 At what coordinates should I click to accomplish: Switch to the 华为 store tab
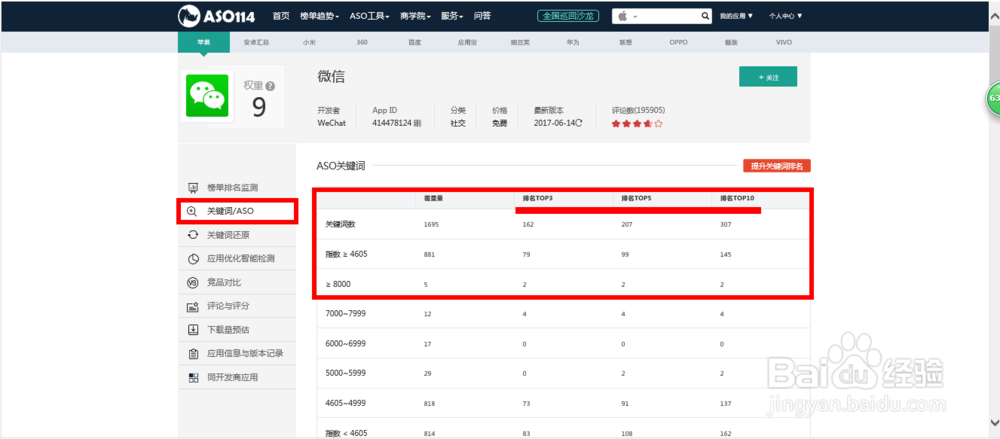(x=573, y=42)
